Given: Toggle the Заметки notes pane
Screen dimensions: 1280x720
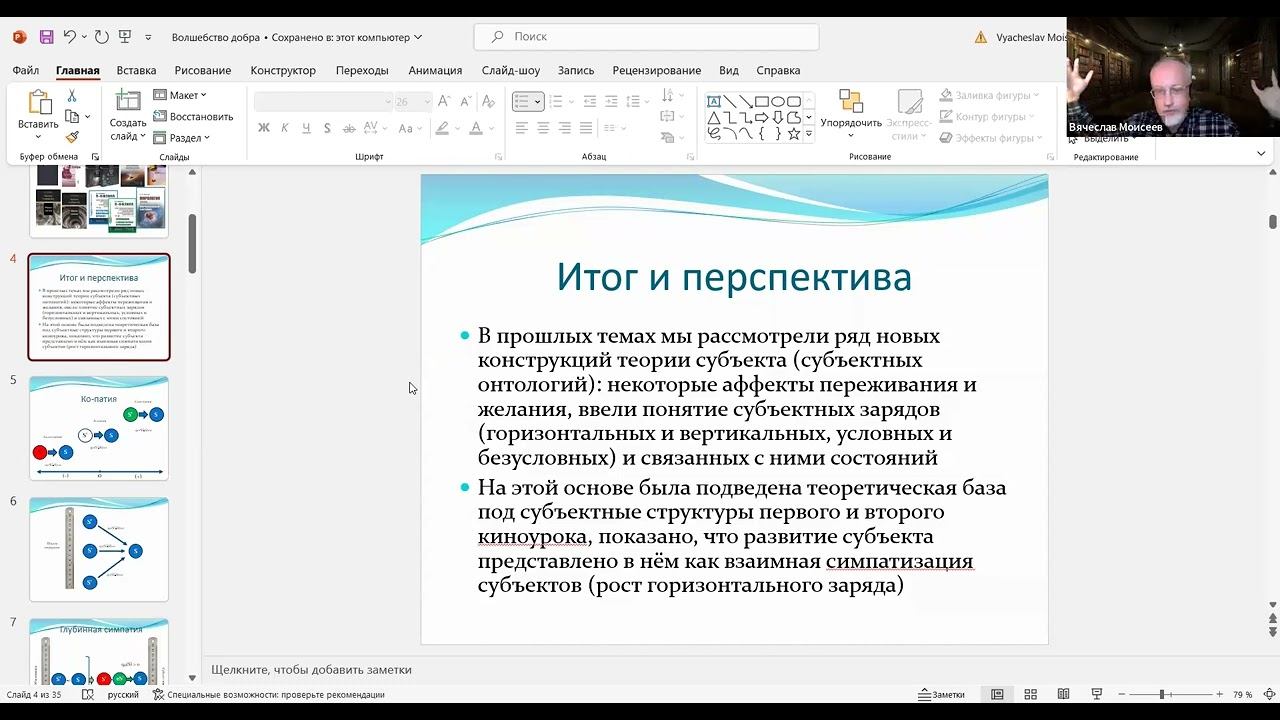Looking at the screenshot, I should click(941, 694).
